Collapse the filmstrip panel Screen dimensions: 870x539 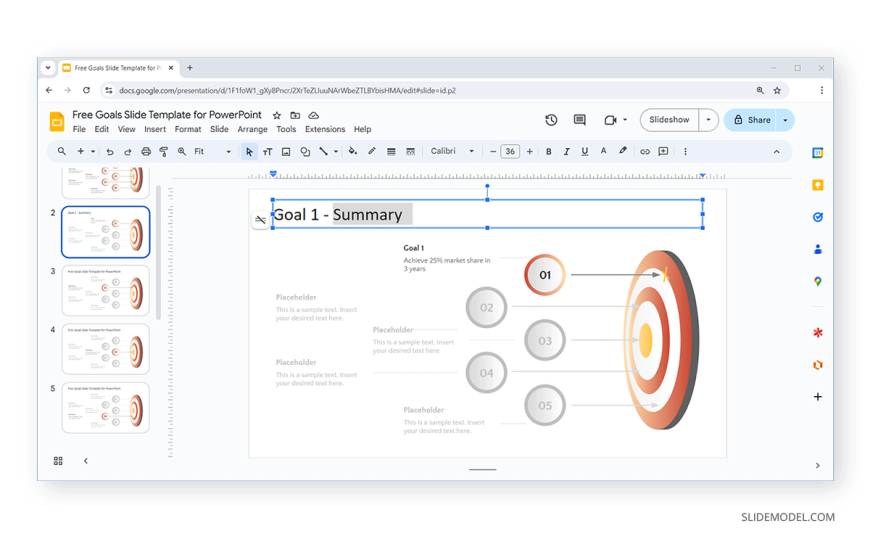click(85, 461)
